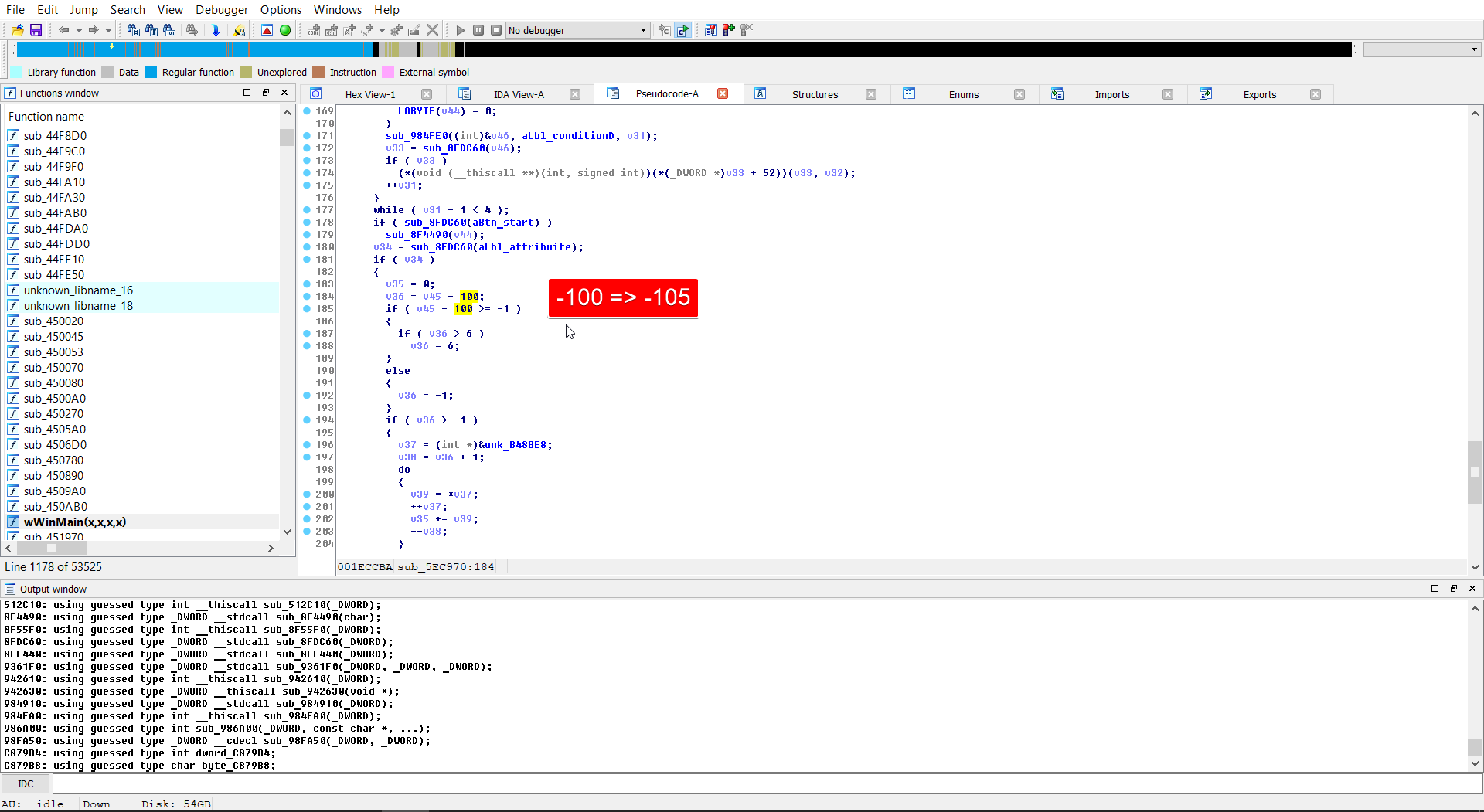Select function sub_44F8D0
Viewport: 1484px width, 812px height.
[x=55, y=136]
